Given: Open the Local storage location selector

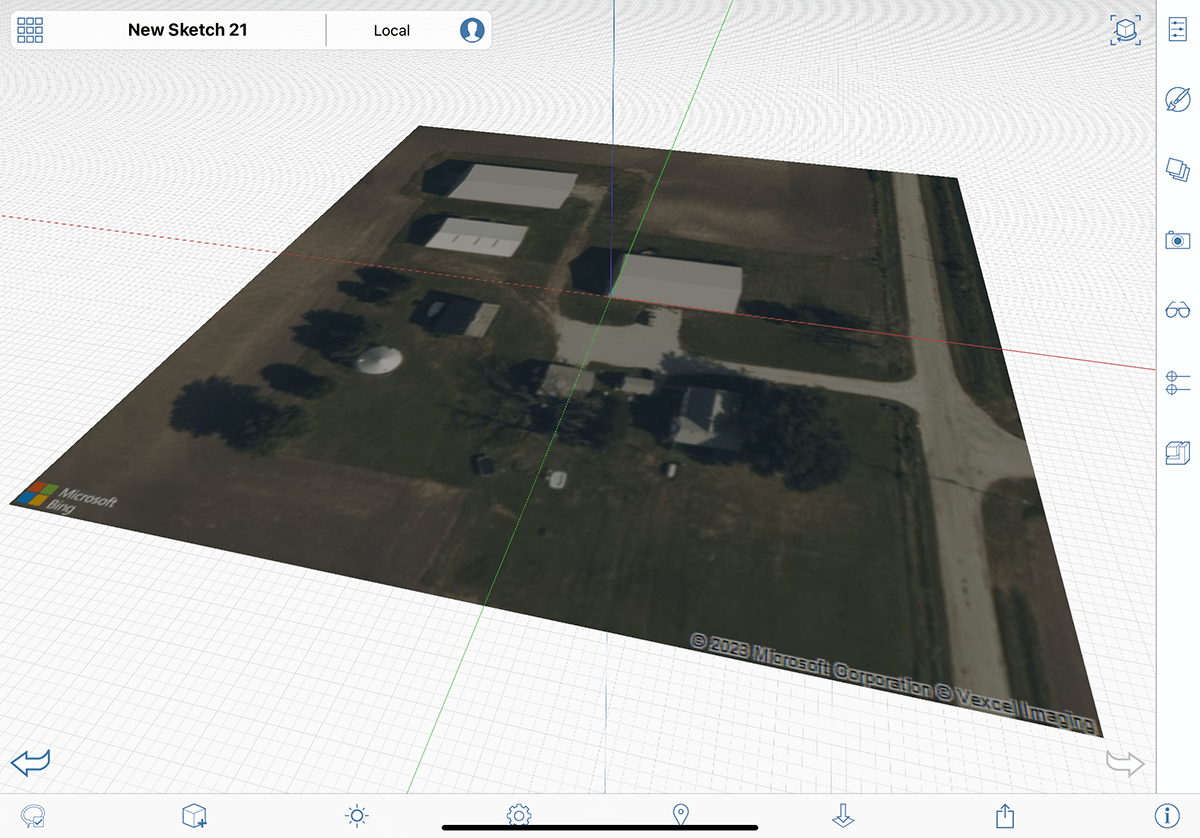Looking at the screenshot, I should click(392, 31).
